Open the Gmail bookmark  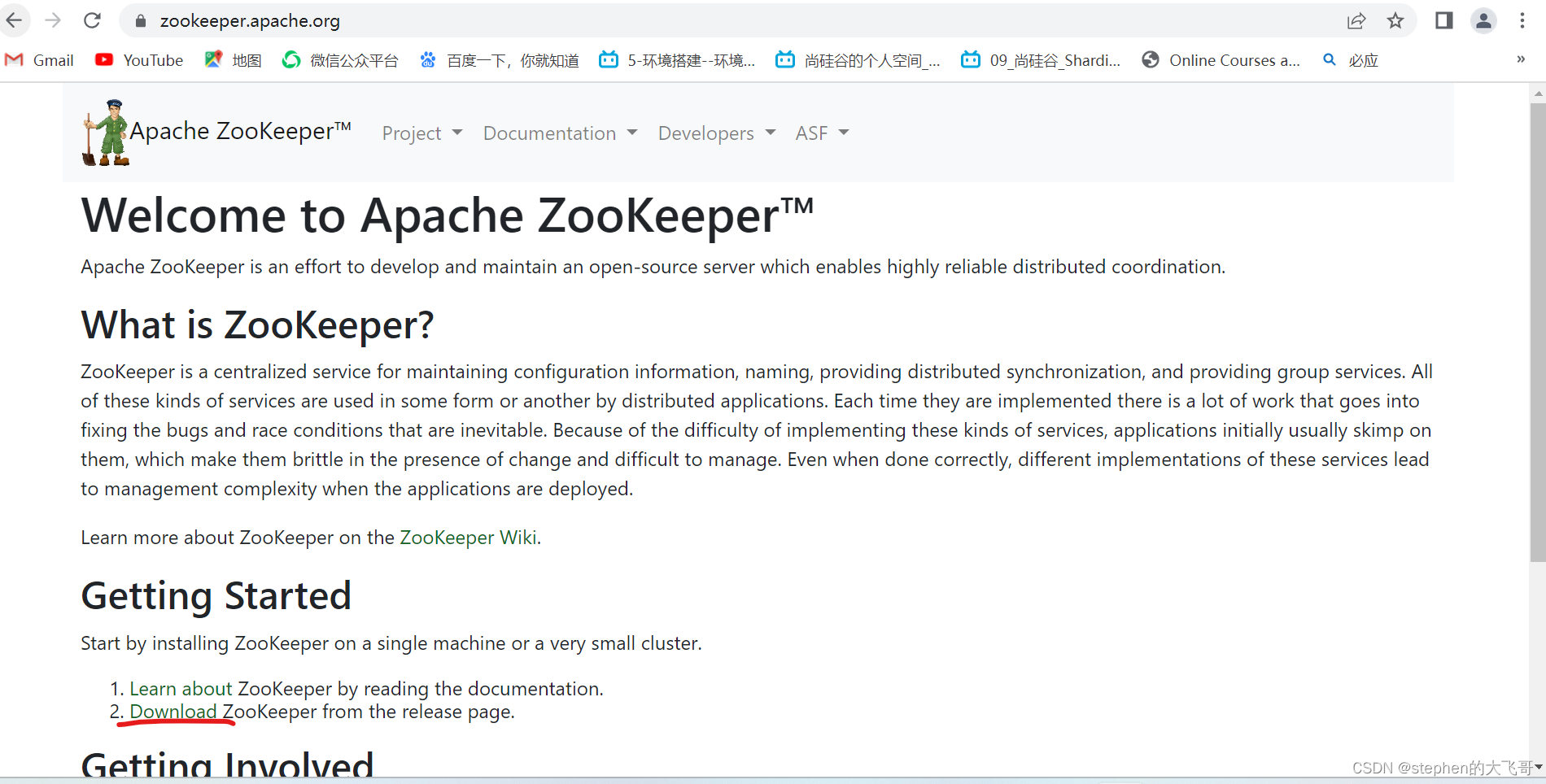(39, 59)
